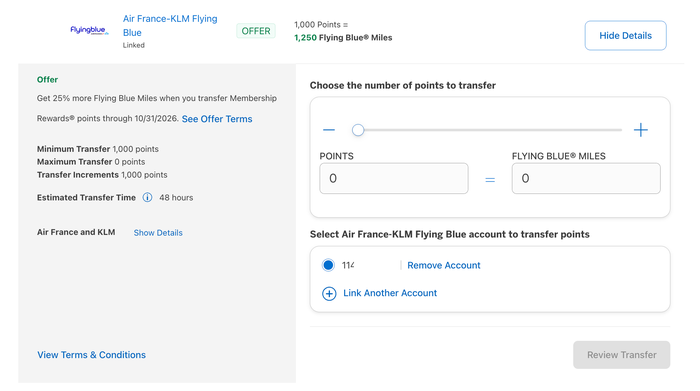Click the partial account number '114'
Image resolution: width=700 pixels, height=391 pixels.
click(x=348, y=265)
